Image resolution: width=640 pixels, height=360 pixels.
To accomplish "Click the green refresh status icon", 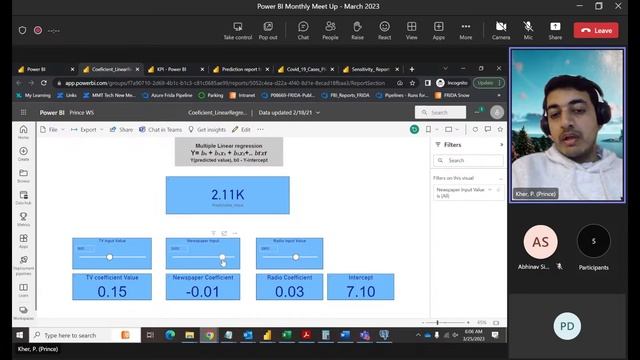I will [414, 129].
